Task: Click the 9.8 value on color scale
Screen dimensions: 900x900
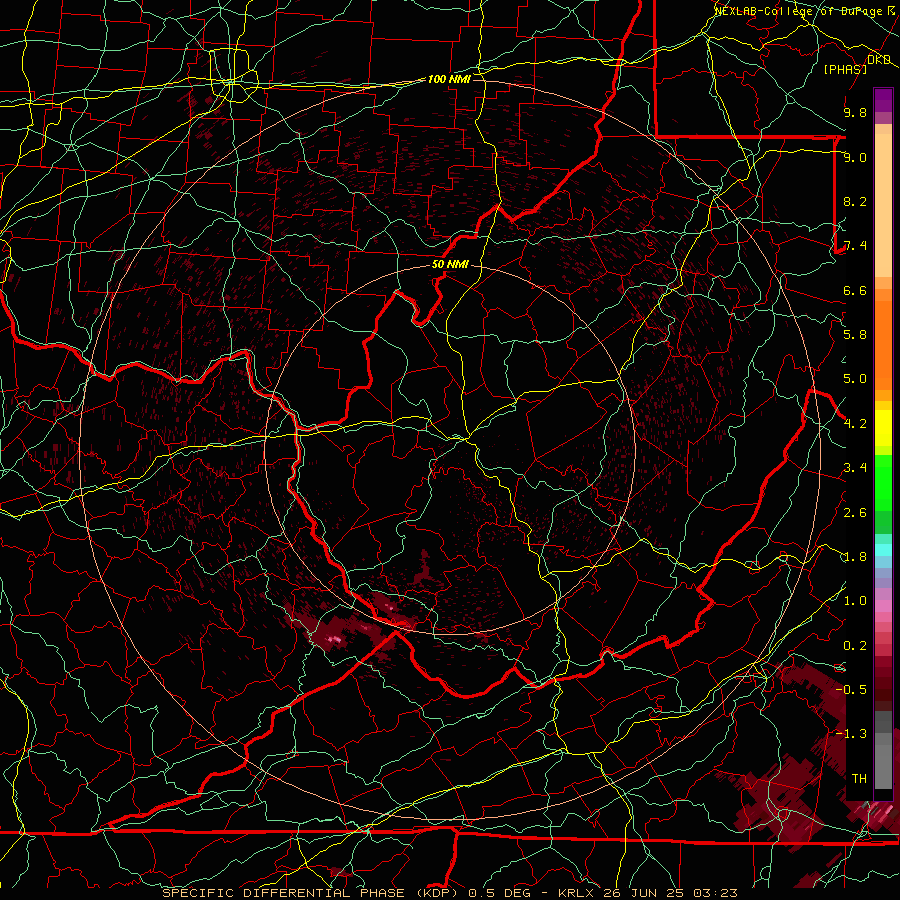Action: pyautogui.click(x=855, y=112)
